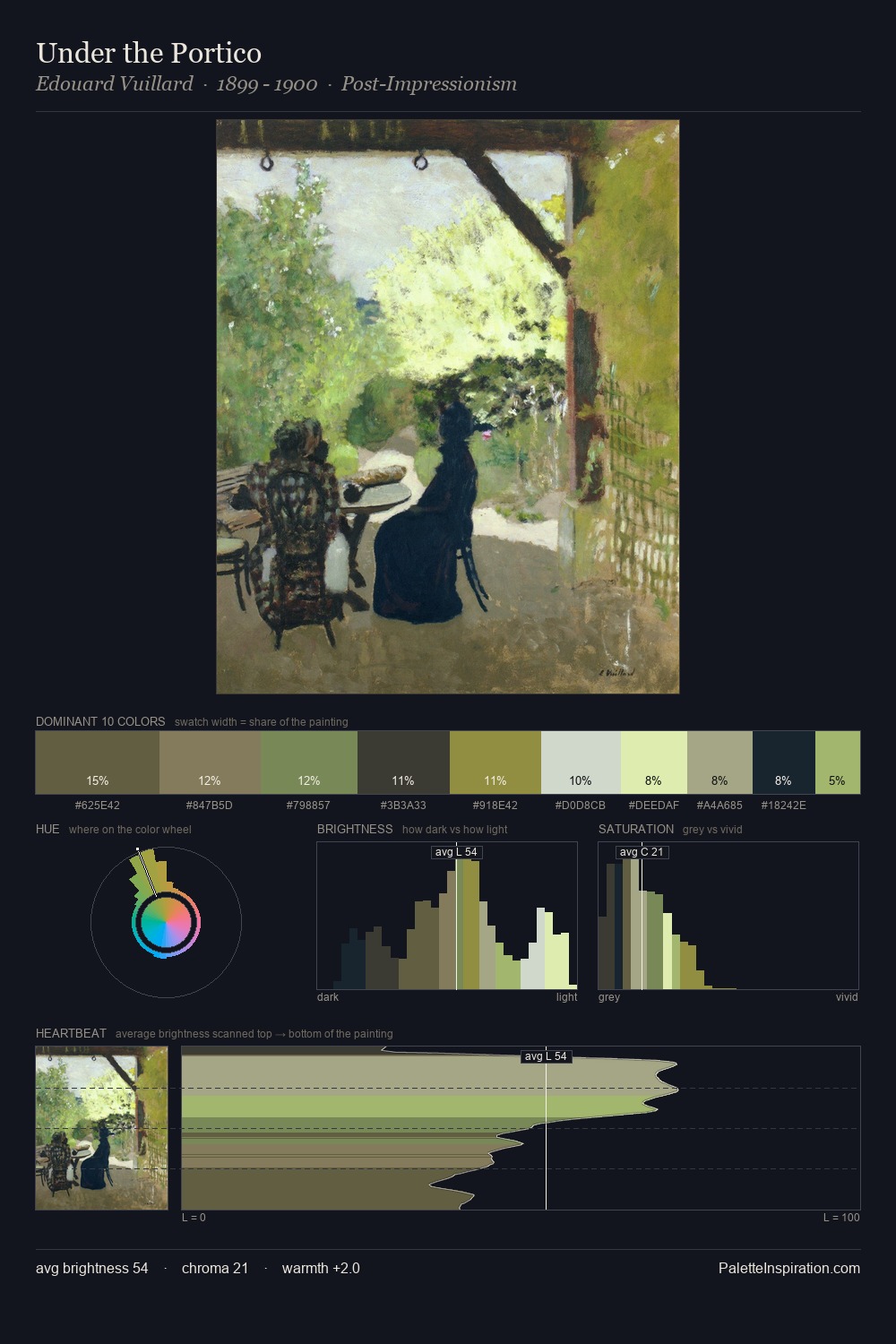The image size is (896, 1344).
Task: Click the grey axis label under saturation
Action: 609,997
